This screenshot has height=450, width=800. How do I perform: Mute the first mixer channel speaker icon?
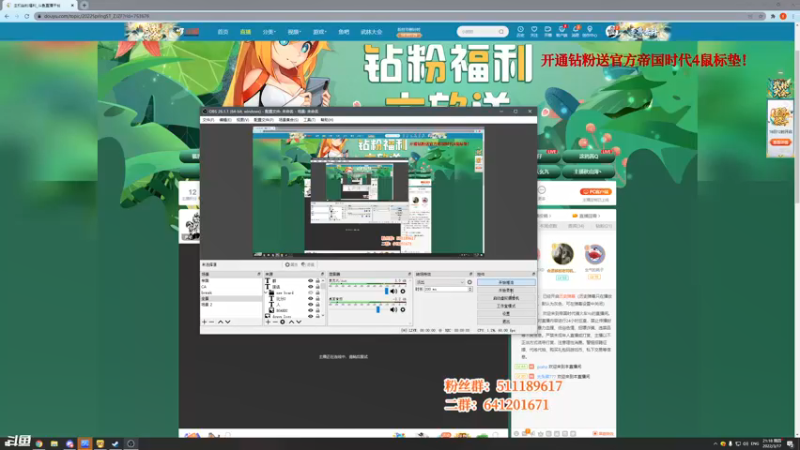[x=393, y=291]
